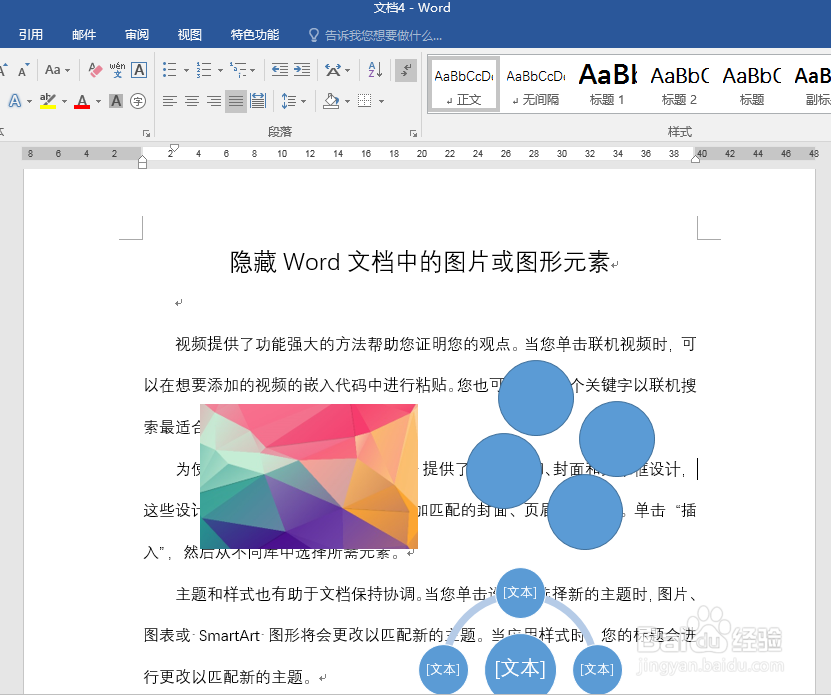Apply the 标题 1 style

point(607,85)
